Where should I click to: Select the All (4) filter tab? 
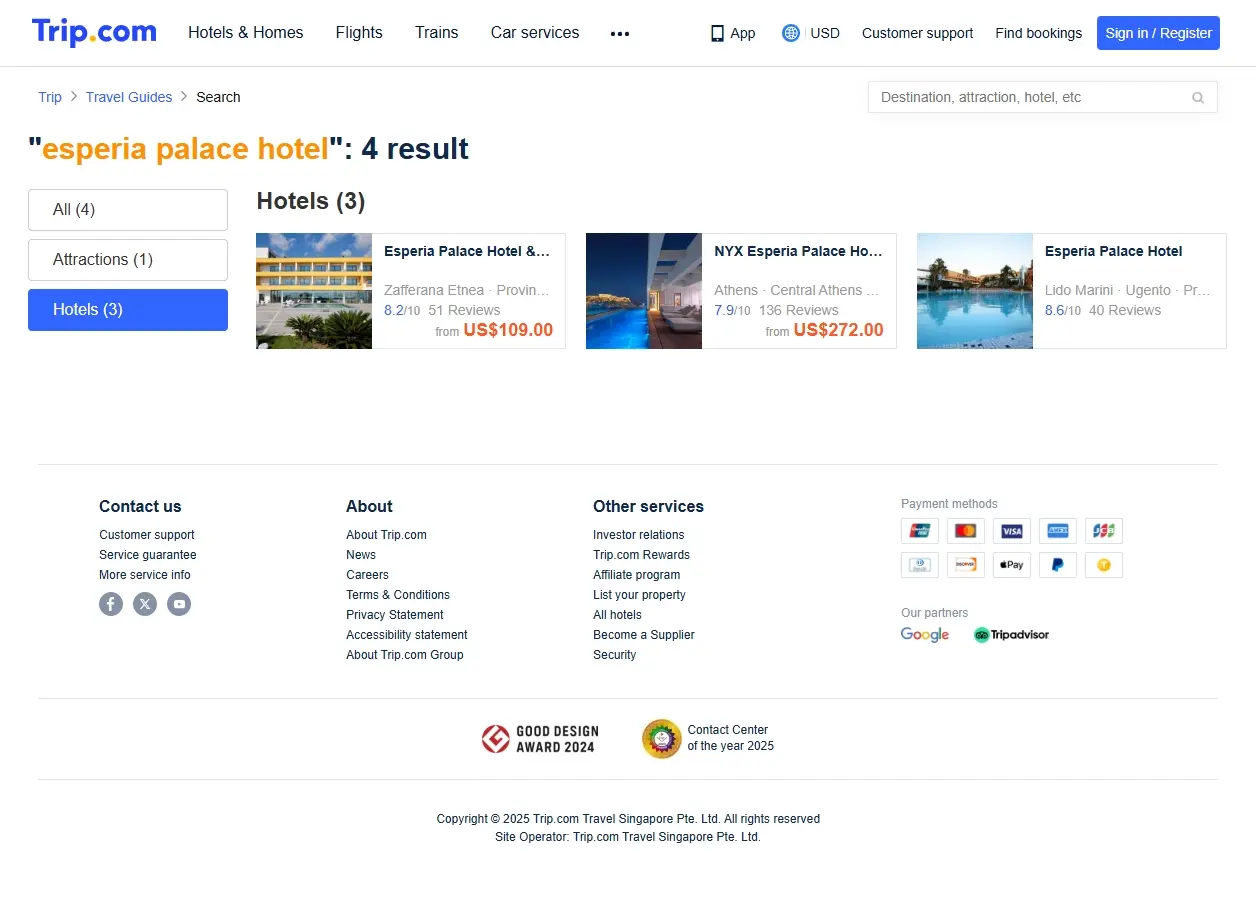128,210
